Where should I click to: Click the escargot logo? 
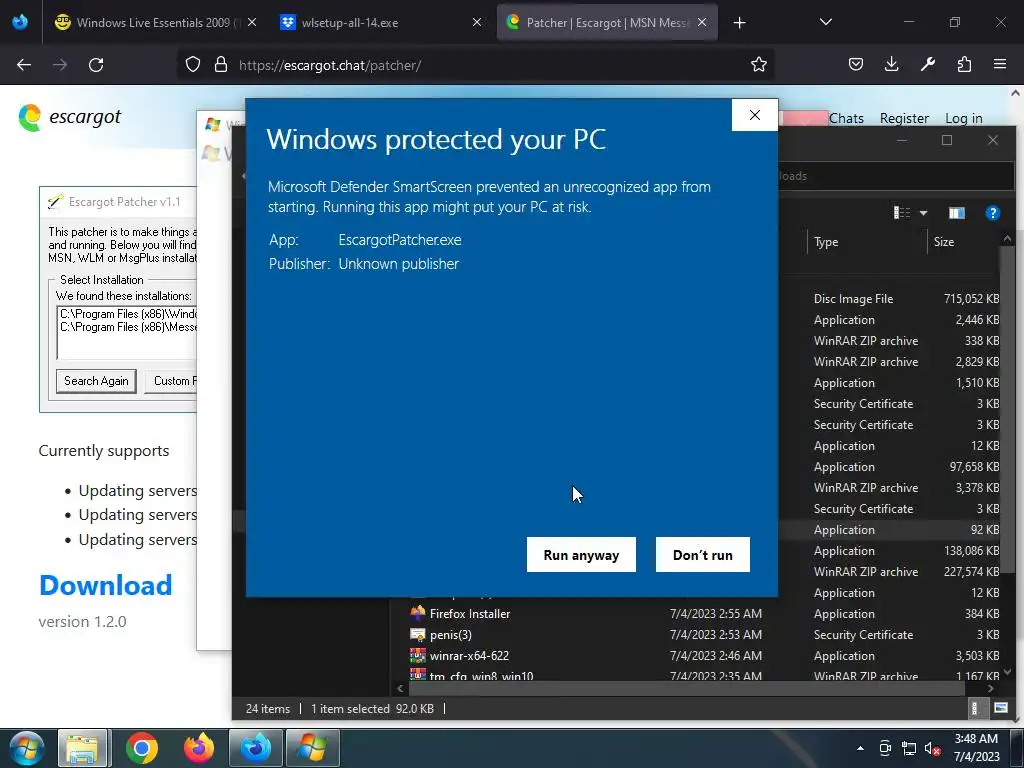(70, 118)
